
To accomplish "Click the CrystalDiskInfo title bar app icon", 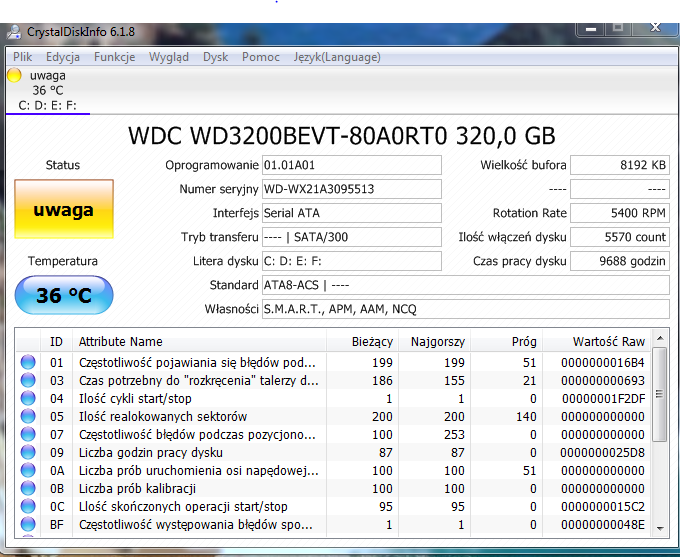I will [x=14, y=32].
